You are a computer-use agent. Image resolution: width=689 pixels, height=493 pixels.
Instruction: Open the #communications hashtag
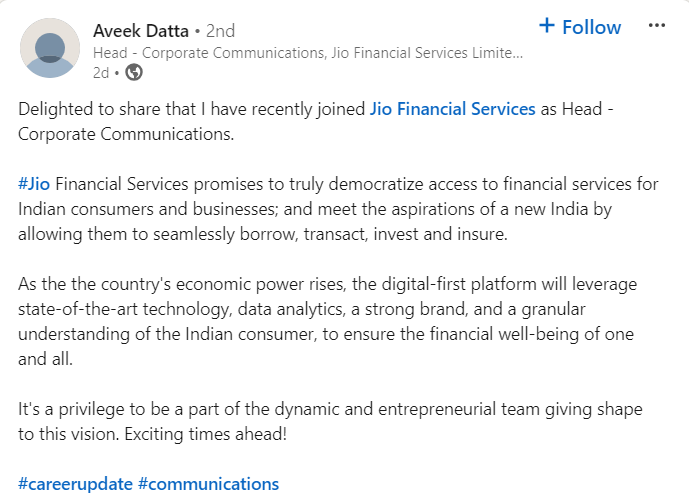click(208, 484)
